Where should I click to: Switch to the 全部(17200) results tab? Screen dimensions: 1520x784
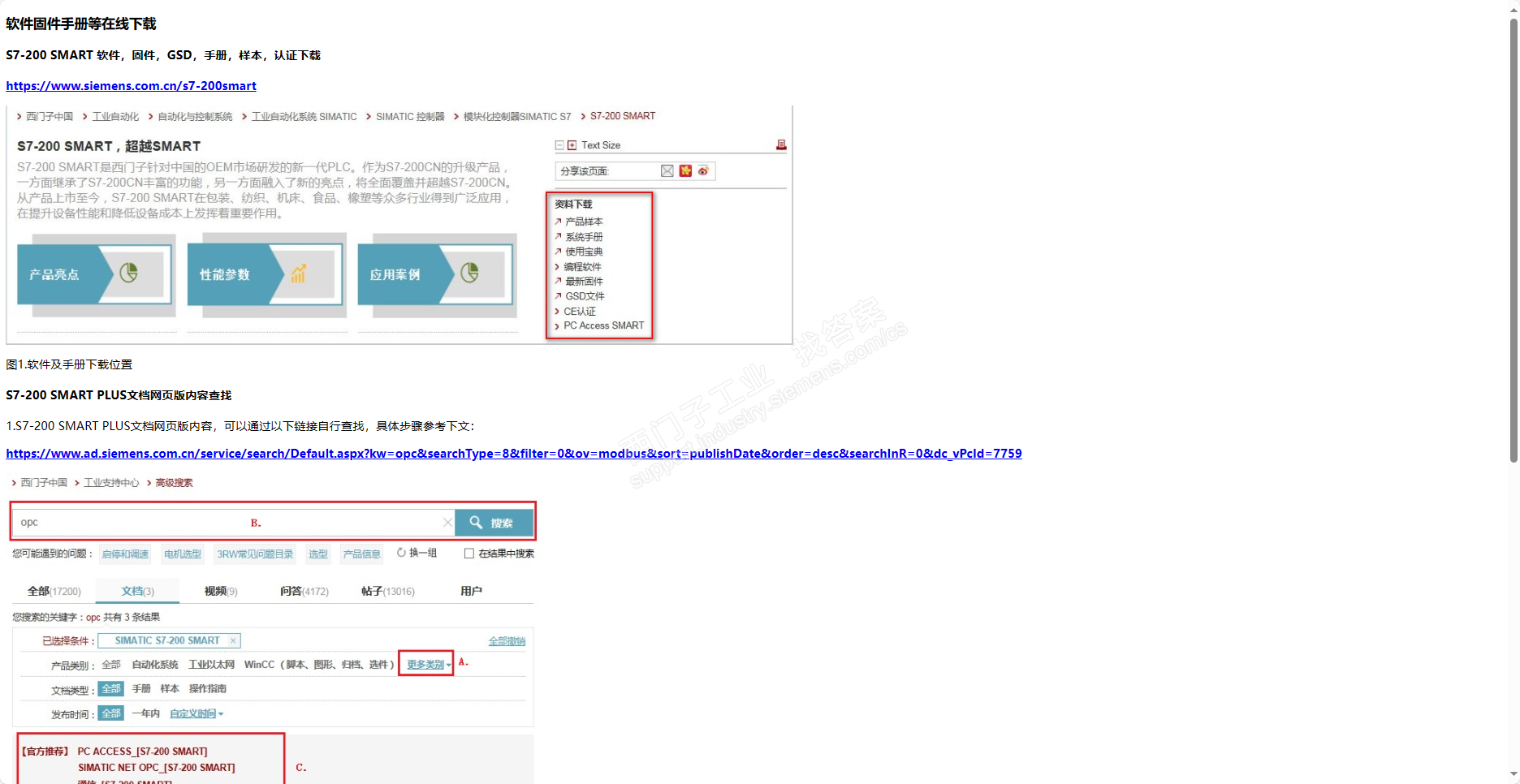[x=54, y=592]
